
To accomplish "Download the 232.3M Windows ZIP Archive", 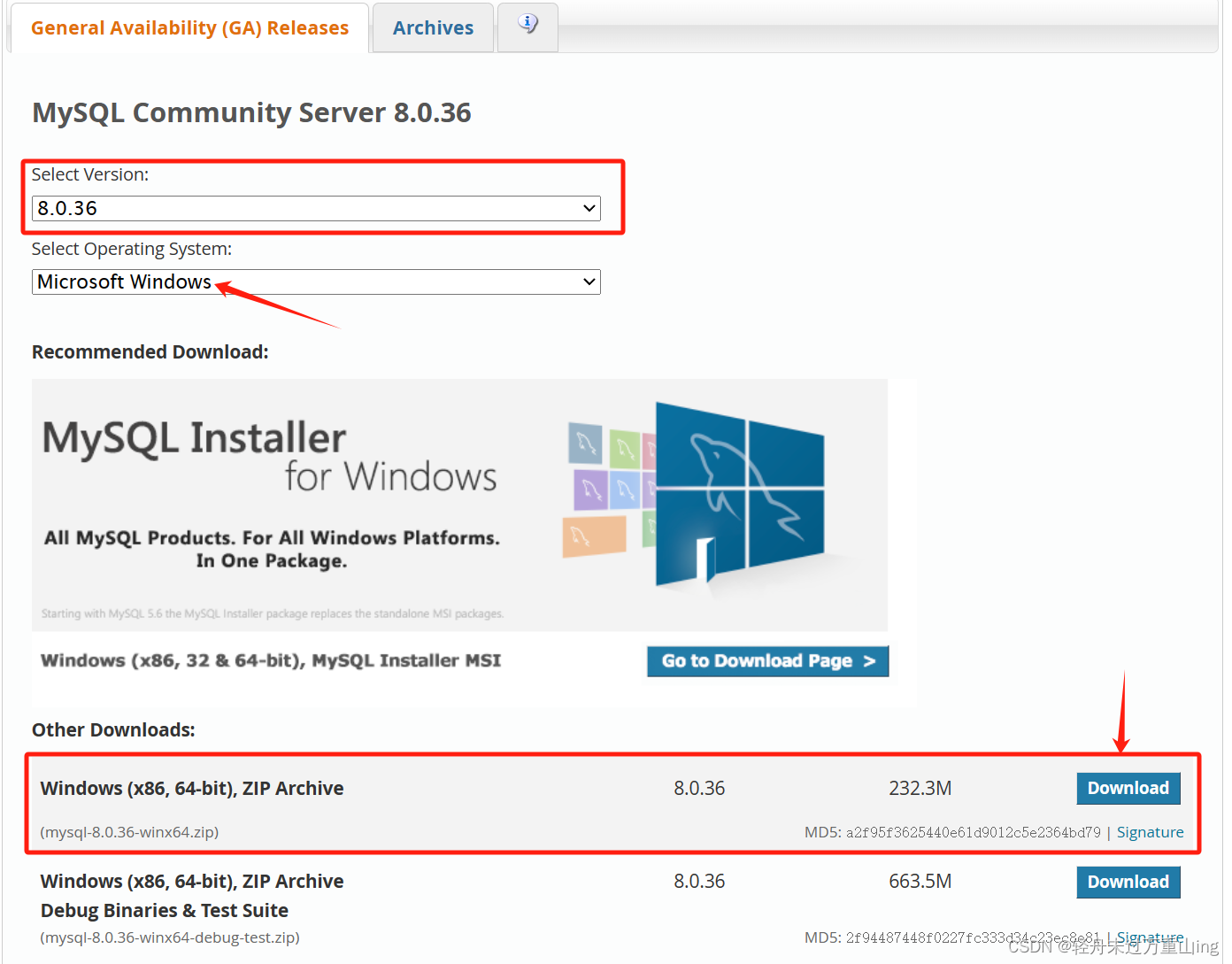I will tap(1128, 789).
